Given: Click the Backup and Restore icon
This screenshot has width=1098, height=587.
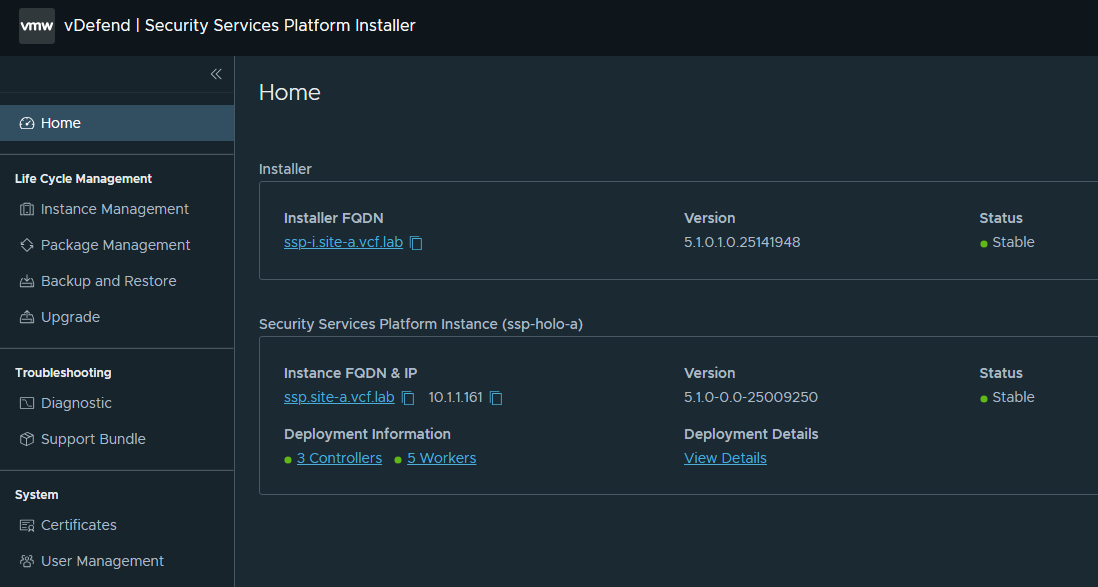Looking at the screenshot, I should [27, 281].
